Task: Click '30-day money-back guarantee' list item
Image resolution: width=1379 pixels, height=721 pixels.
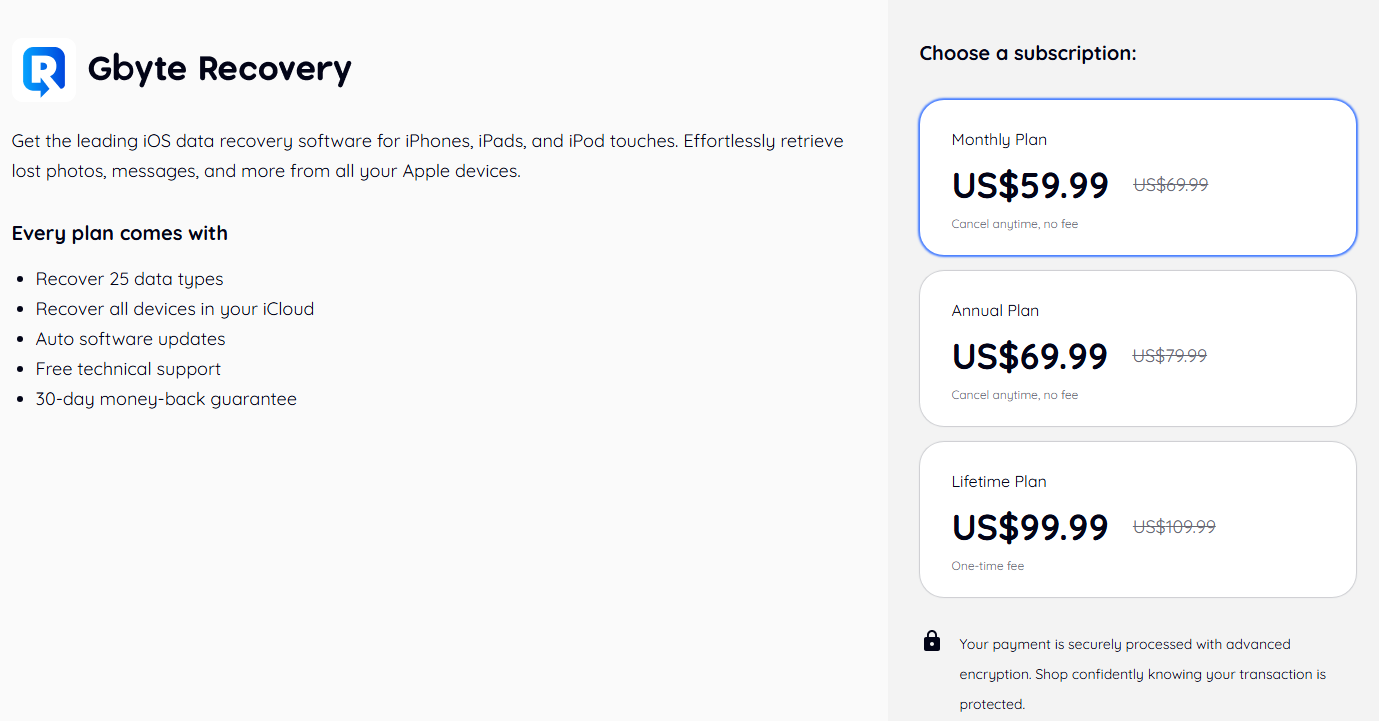Action: tap(166, 399)
